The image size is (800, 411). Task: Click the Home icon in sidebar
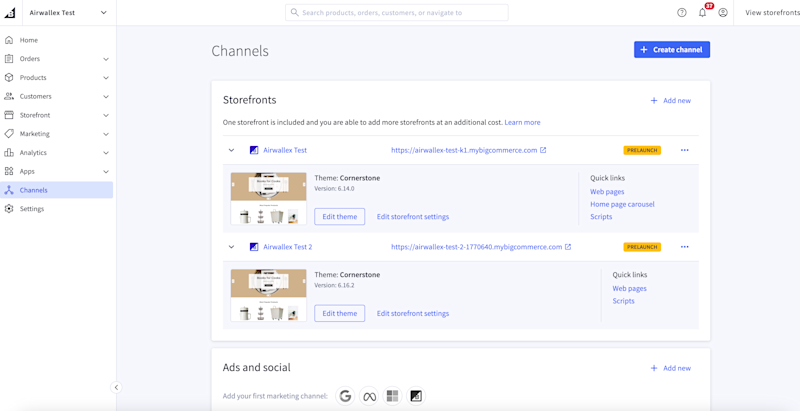click(x=9, y=40)
